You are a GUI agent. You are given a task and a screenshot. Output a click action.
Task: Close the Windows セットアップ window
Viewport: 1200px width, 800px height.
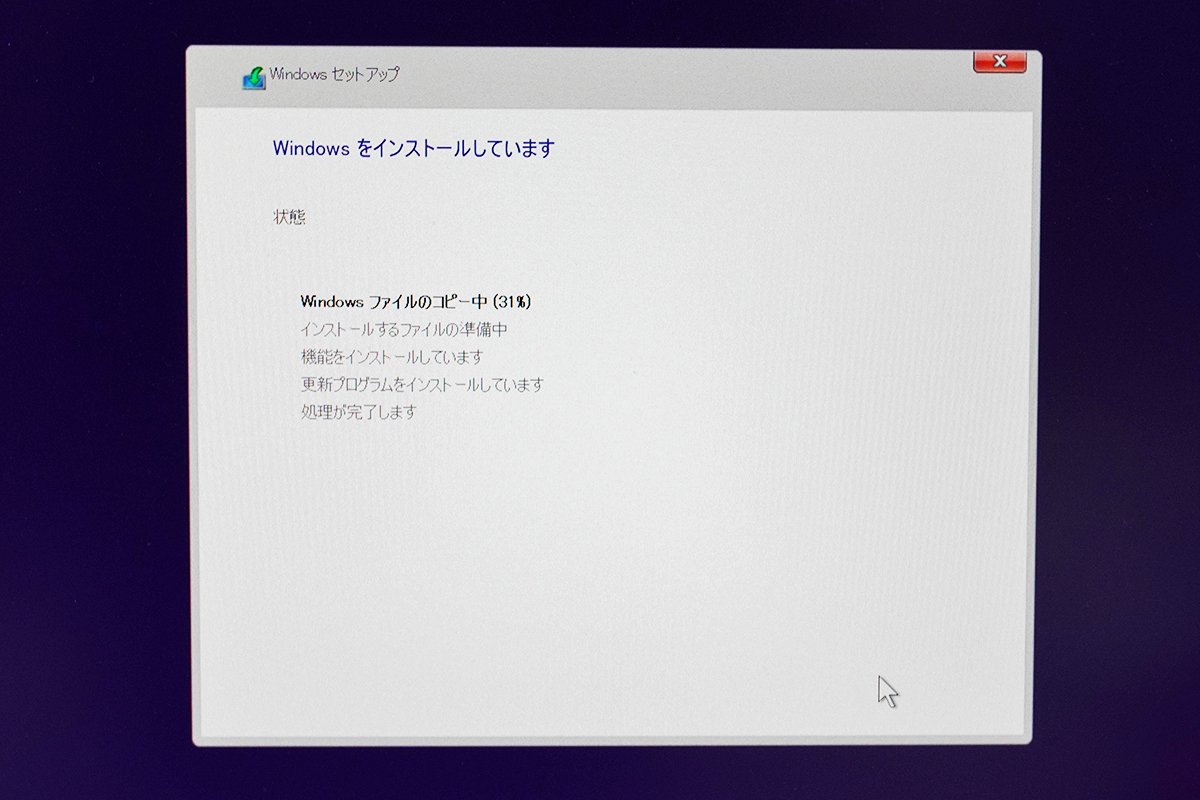point(999,62)
